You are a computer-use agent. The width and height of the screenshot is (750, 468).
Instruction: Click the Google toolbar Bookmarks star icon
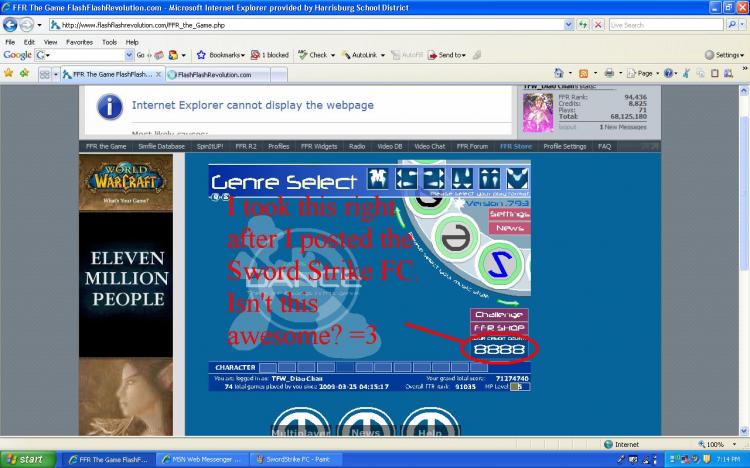coord(201,55)
